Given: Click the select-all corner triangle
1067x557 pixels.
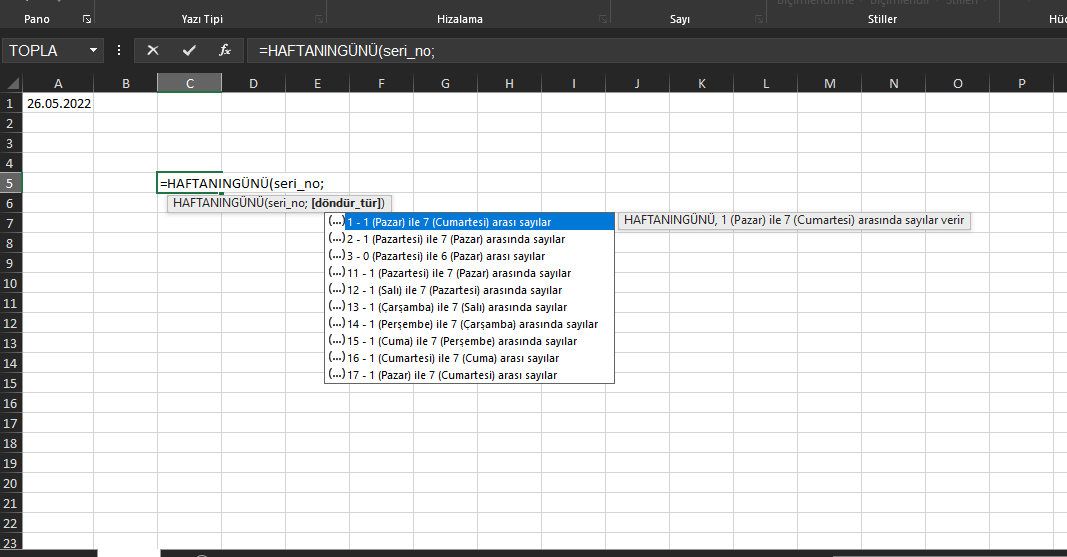Looking at the screenshot, I should point(12,84).
